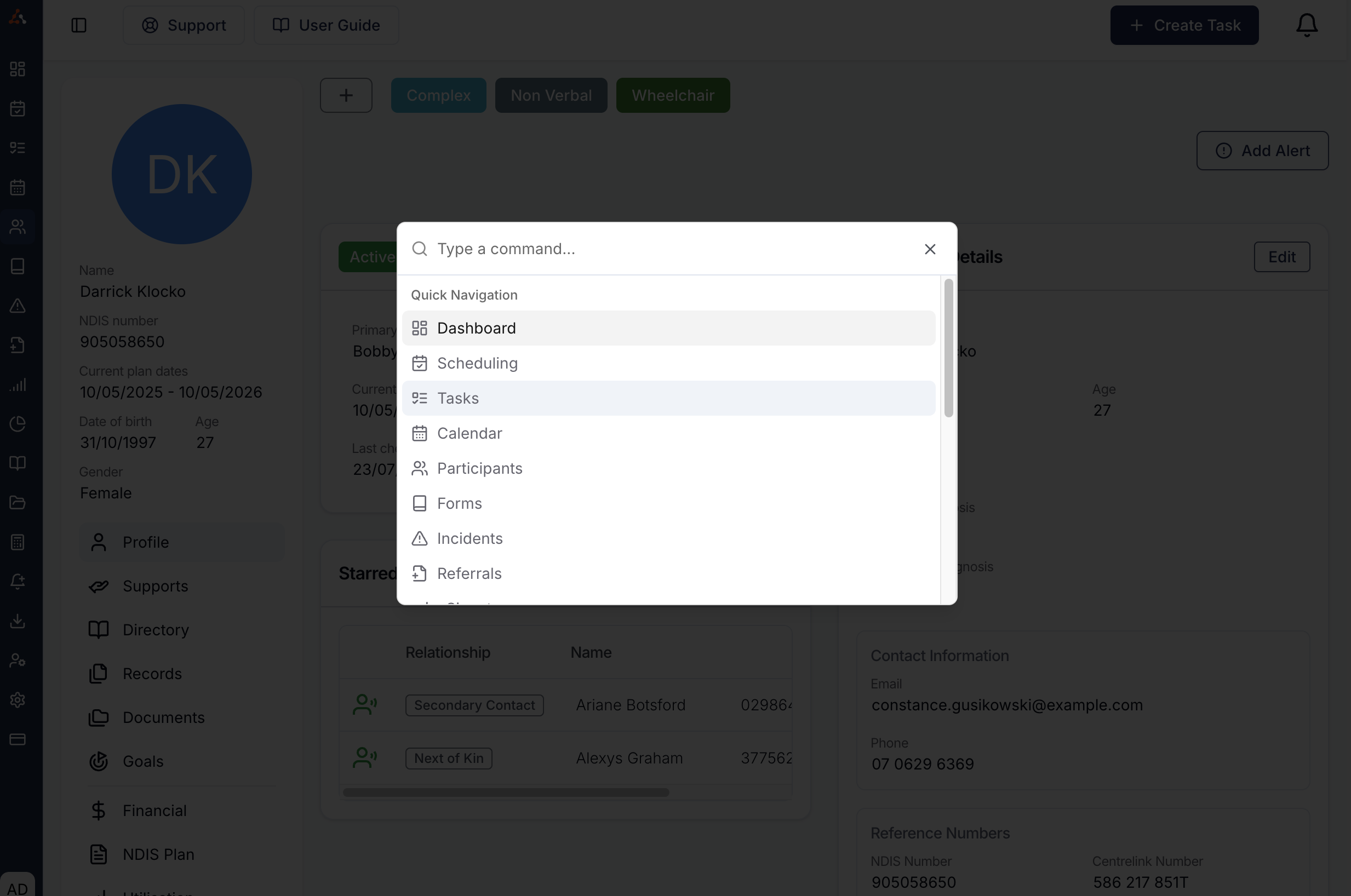Open calculator icon in left sidebar
Viewport: 1351px width, 896px height.
click(x=18, y=542)
